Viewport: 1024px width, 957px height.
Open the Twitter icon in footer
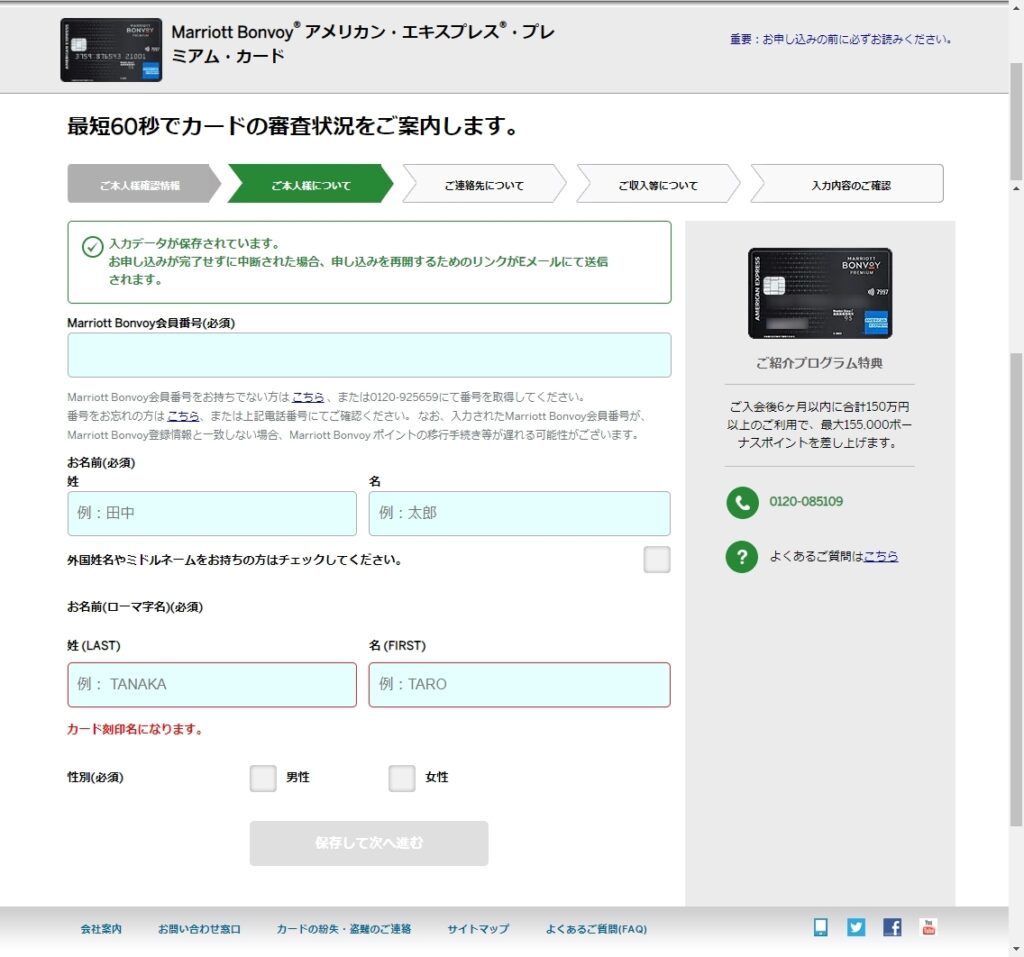(856, 927)
